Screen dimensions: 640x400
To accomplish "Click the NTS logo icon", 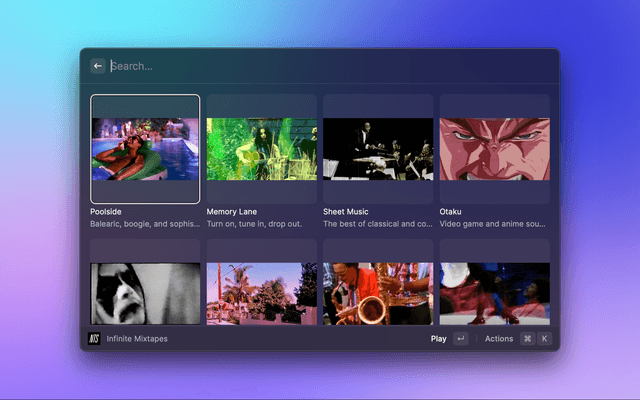I will click(96, 339).
